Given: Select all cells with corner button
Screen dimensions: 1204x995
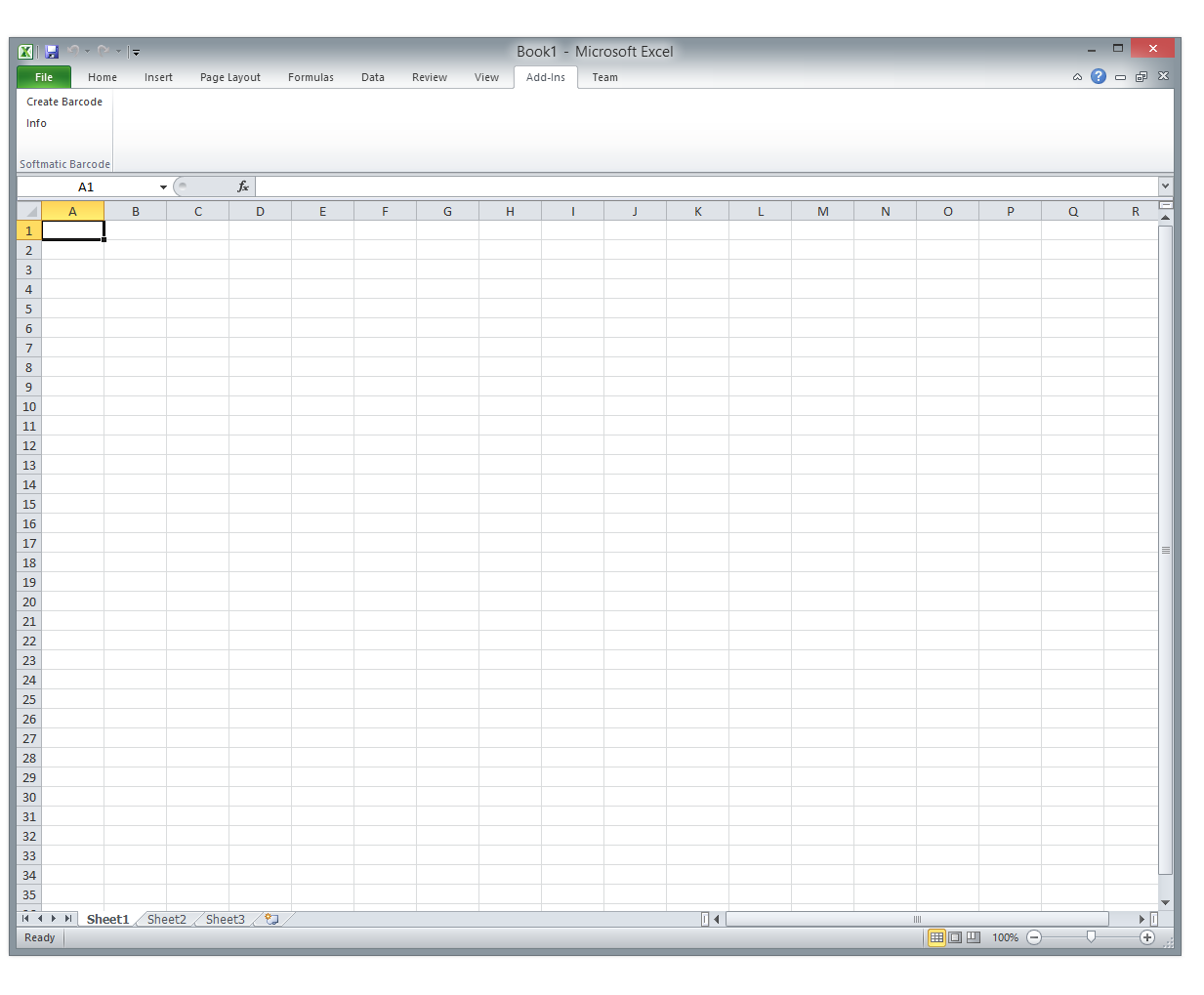Looking at the screenshot, I should tap(29, 211).
